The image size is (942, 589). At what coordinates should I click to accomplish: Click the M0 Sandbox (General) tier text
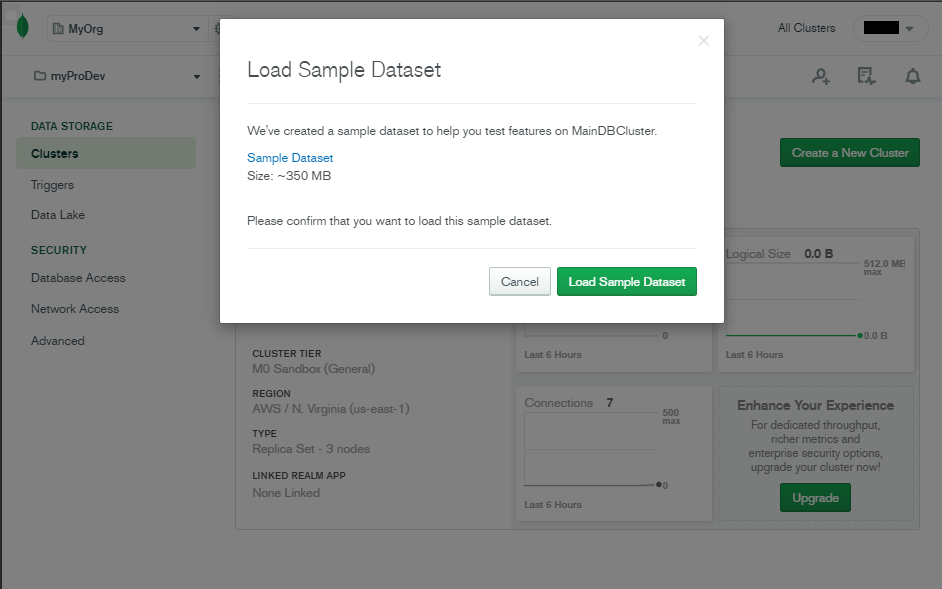(314, 368)
